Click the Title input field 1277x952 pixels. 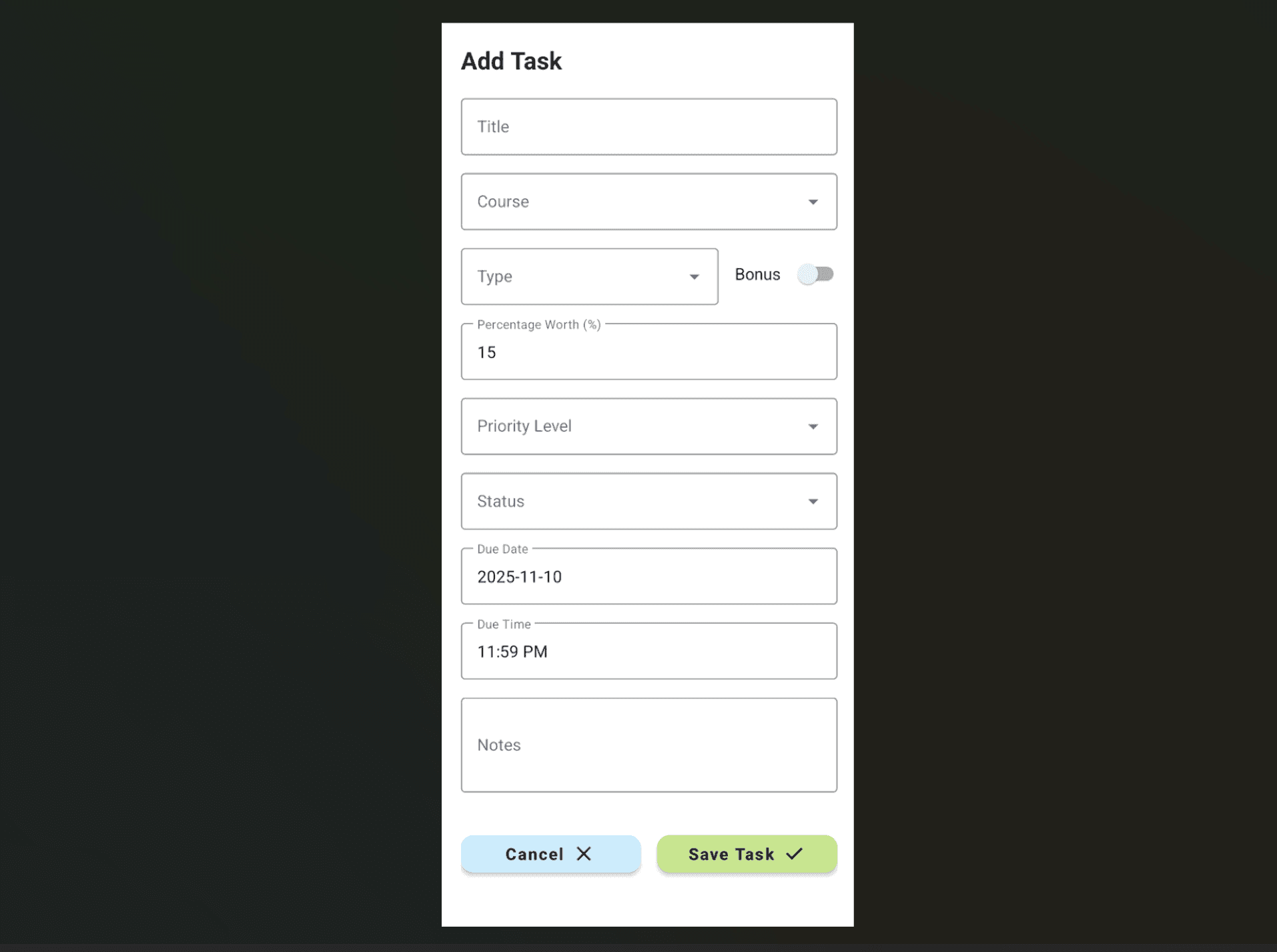point(649,127)
